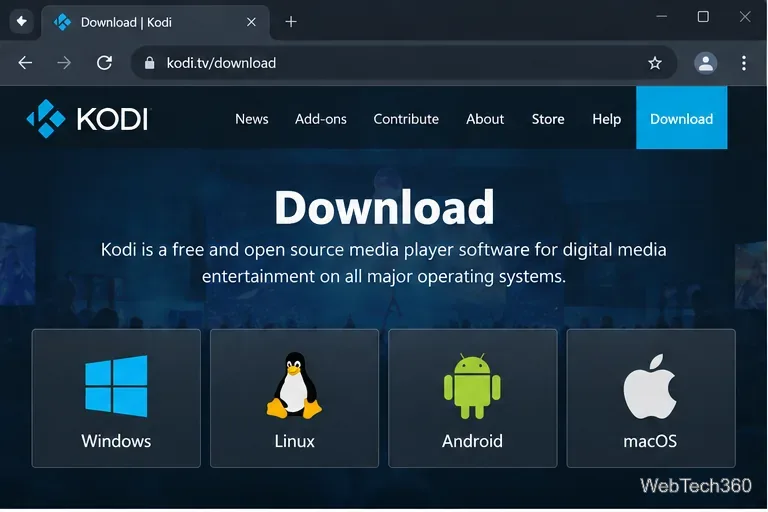Choose the Windows download tile
The image size is (768, 512).
116,398
